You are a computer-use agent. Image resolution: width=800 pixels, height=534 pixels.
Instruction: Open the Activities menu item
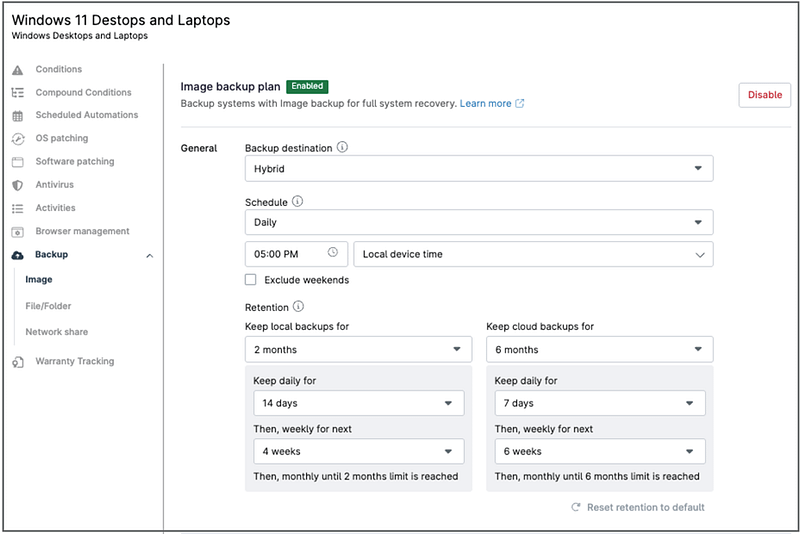[x=56, y=208]
